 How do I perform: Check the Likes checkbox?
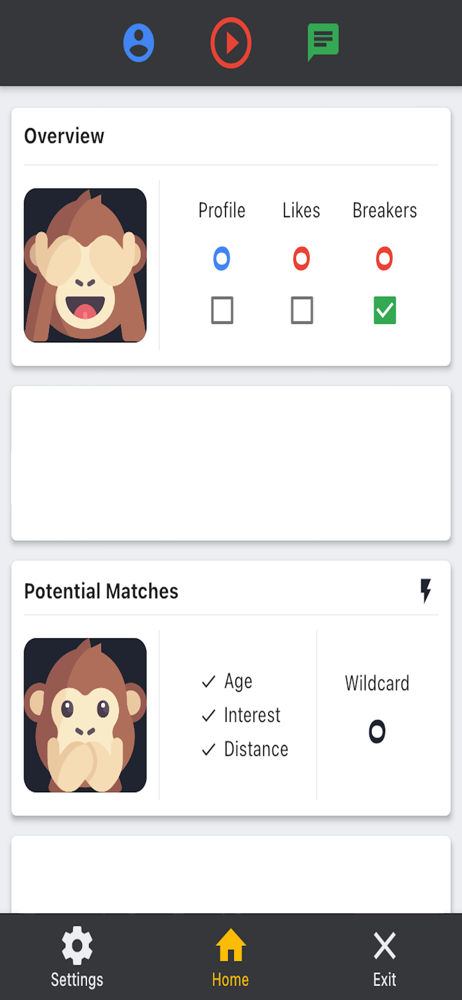(x=302, y=311)
